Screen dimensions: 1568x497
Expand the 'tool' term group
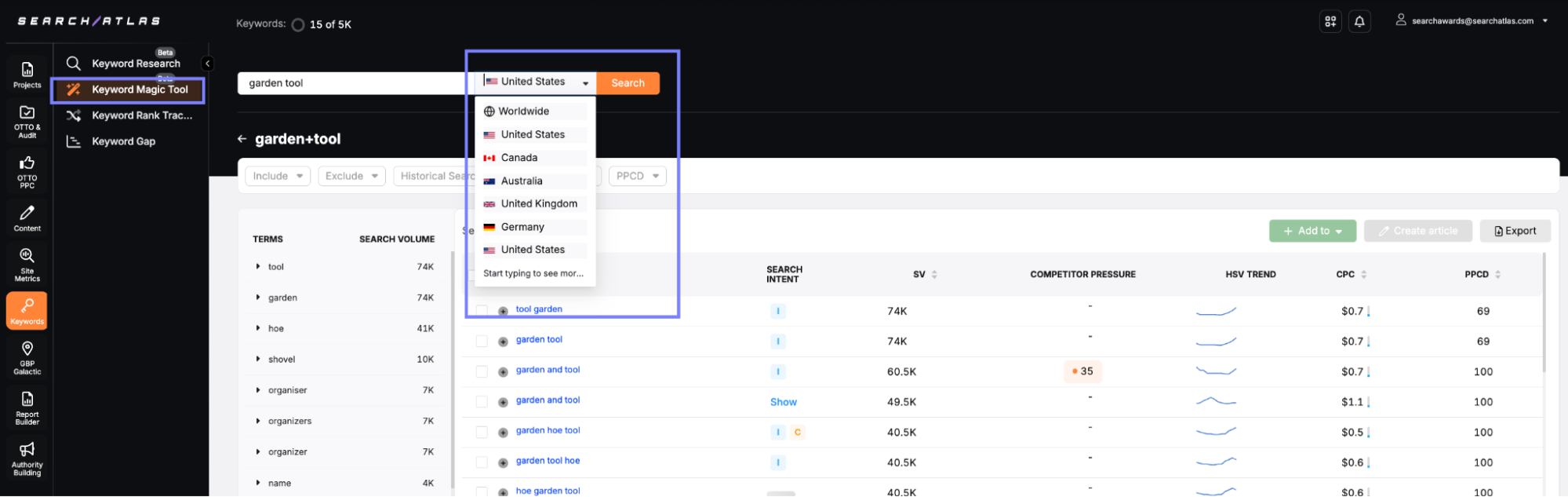pos(258,267)
